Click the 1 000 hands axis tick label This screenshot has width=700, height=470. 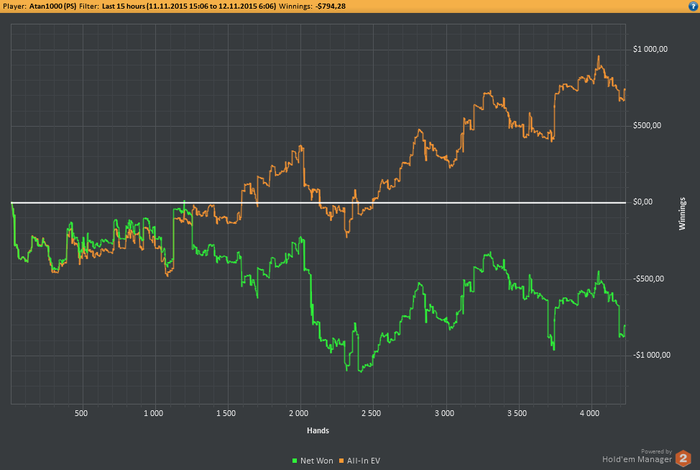(154, 413)
